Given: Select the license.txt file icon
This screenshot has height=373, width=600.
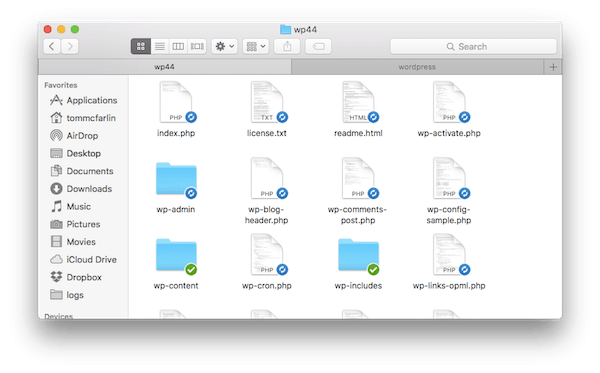Looking at the screenshot, I should [267, 102].
